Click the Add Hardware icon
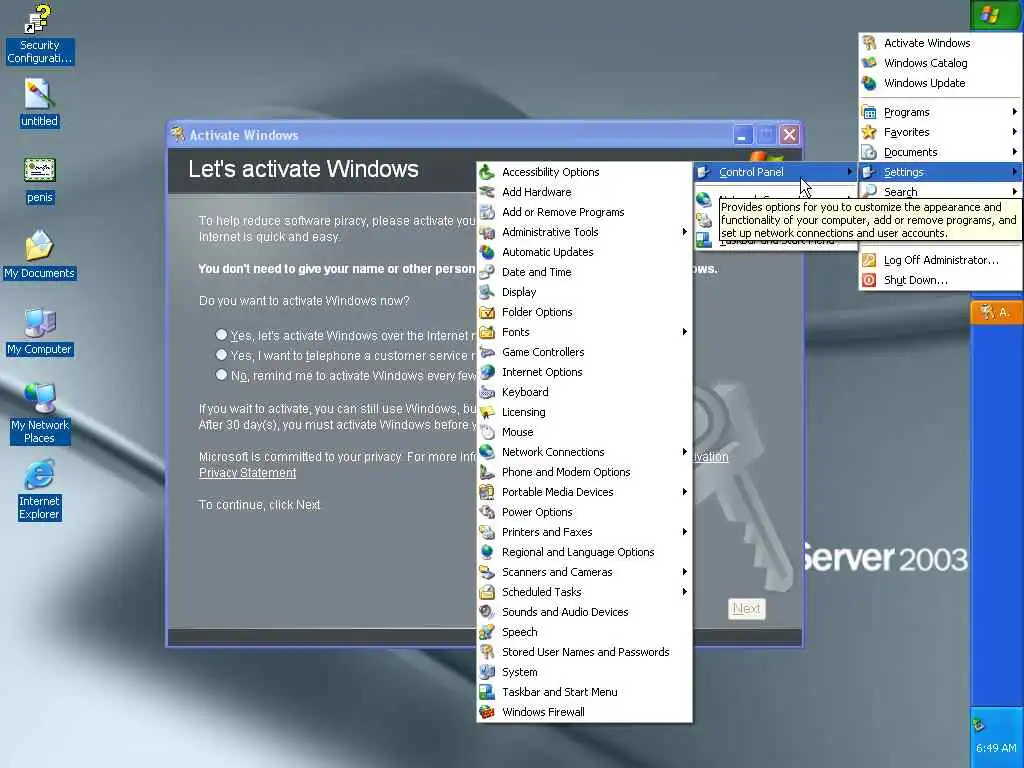Image resolution: width=1024 pixels, height=768 pixels. 487,192
